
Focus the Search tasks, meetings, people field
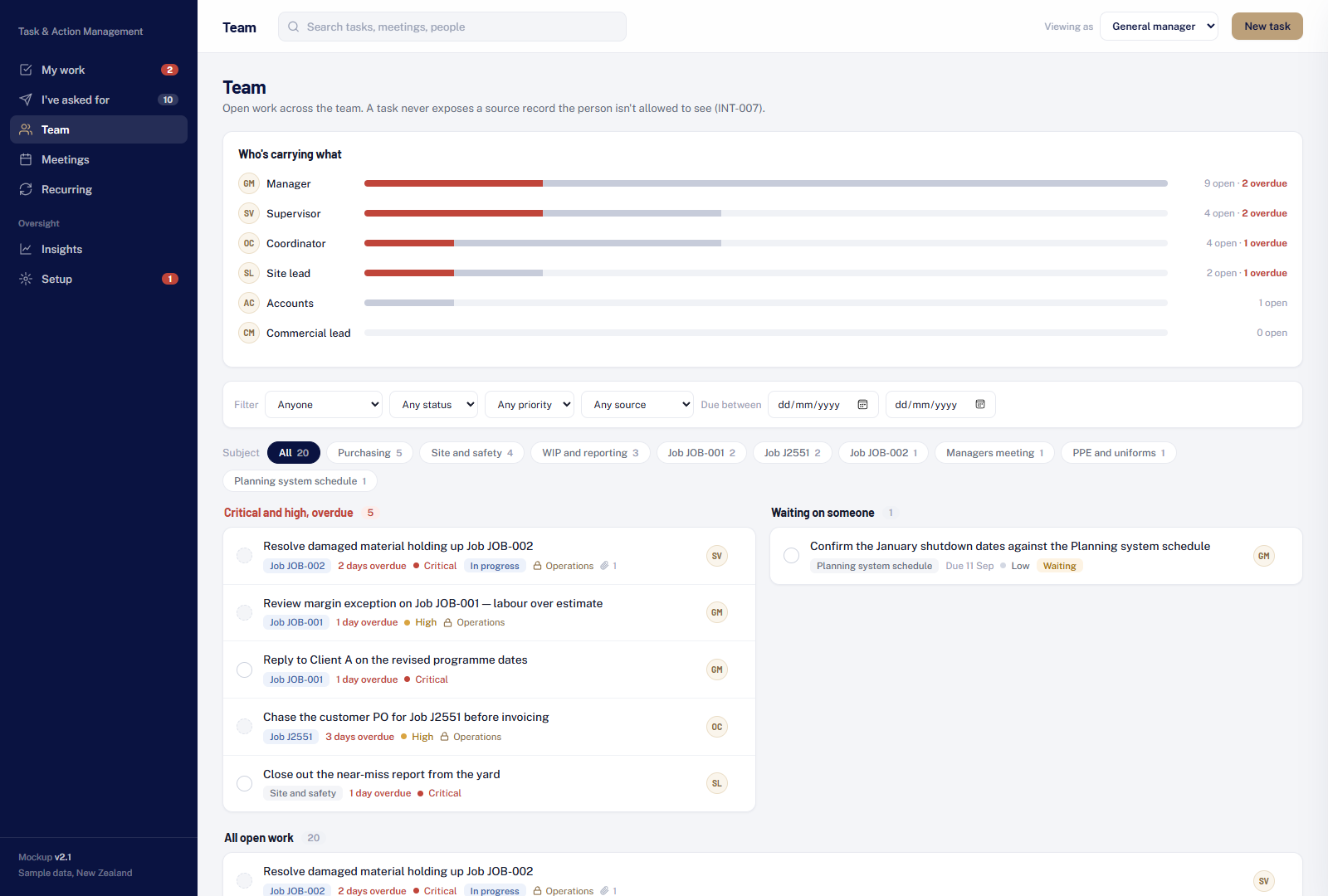tap(452, 27)
